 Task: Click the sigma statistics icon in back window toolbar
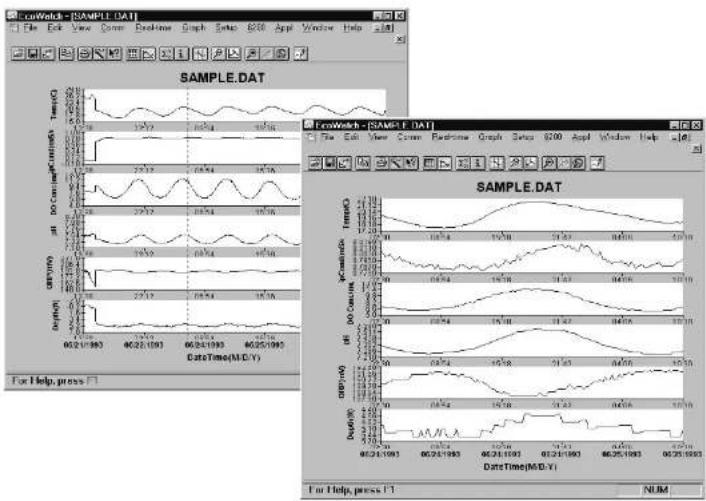click(167, 54)
